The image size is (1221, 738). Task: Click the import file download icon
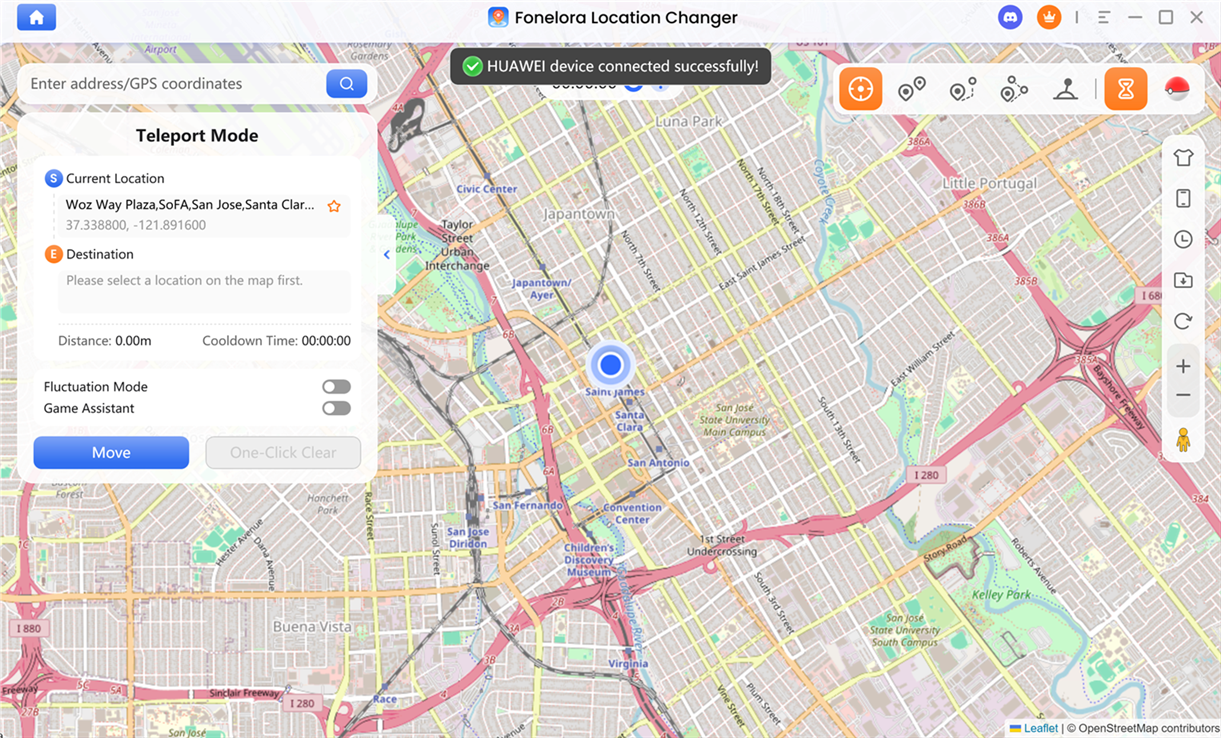[x=1183, y=280]
